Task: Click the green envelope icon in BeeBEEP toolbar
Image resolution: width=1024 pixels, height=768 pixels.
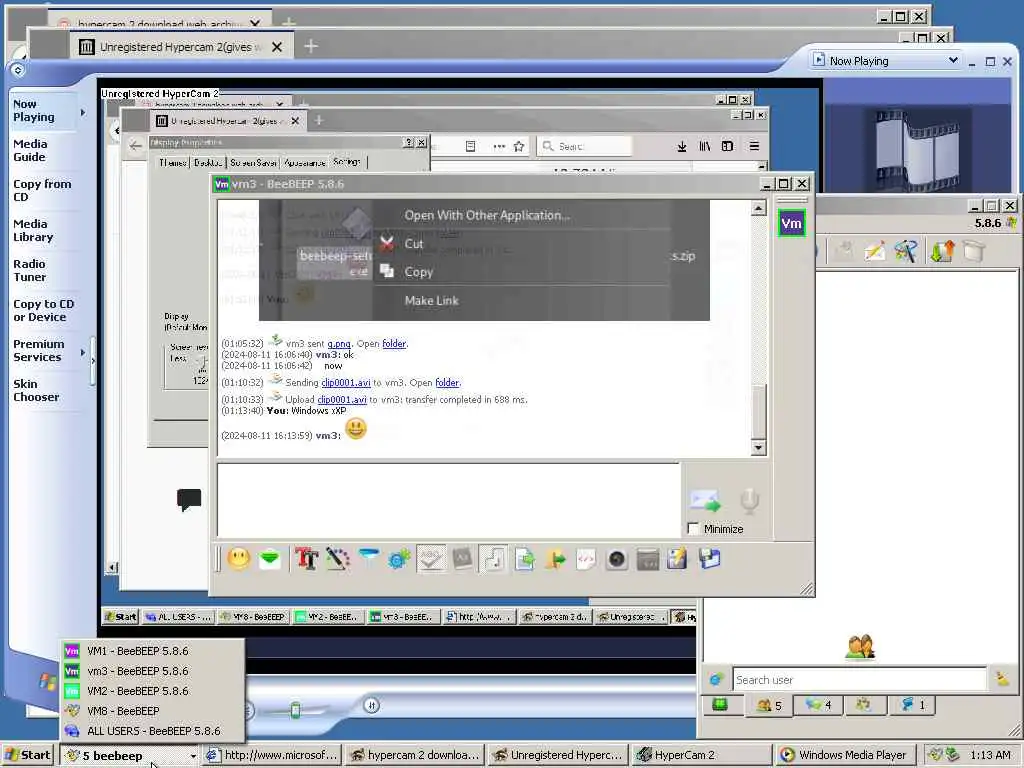Action: point(270,559)
